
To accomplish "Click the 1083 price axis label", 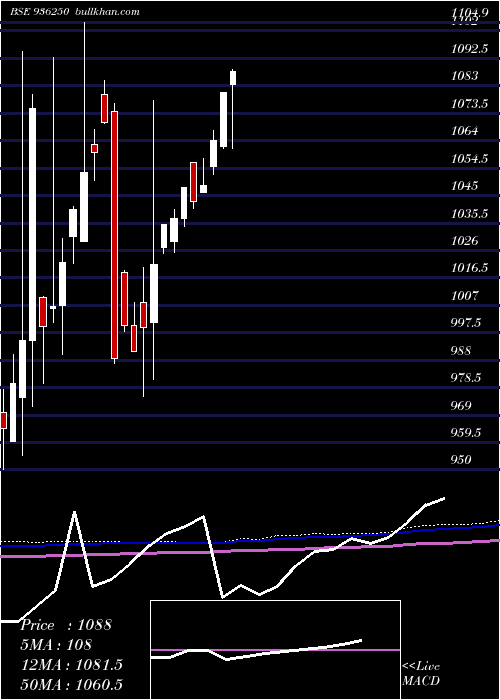I will click(464, 76).
